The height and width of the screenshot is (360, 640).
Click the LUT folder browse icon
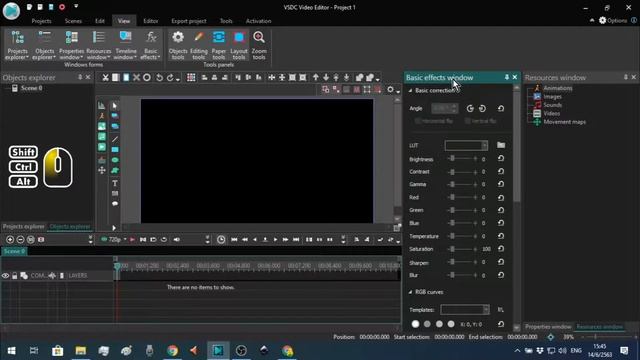pyautogui.click(x=501, y=145)
